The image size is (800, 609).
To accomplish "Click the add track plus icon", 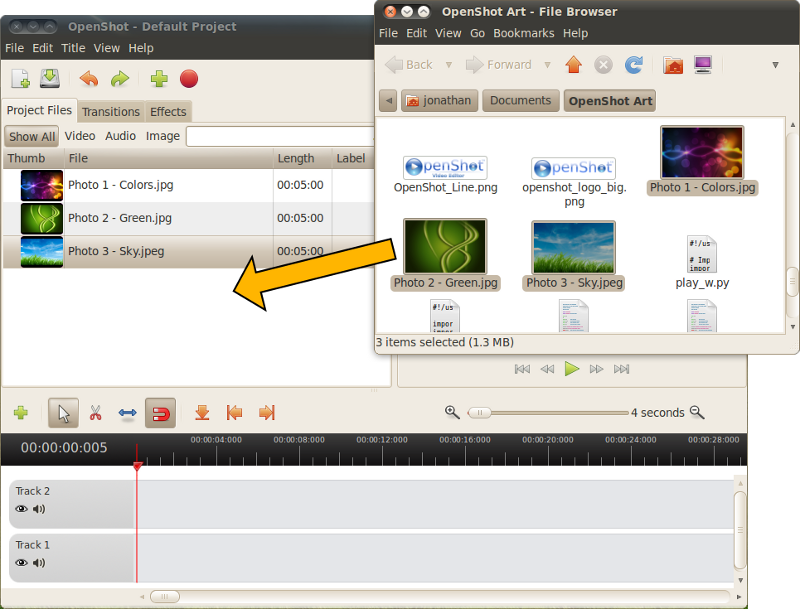I will click(x=20, y=412).
